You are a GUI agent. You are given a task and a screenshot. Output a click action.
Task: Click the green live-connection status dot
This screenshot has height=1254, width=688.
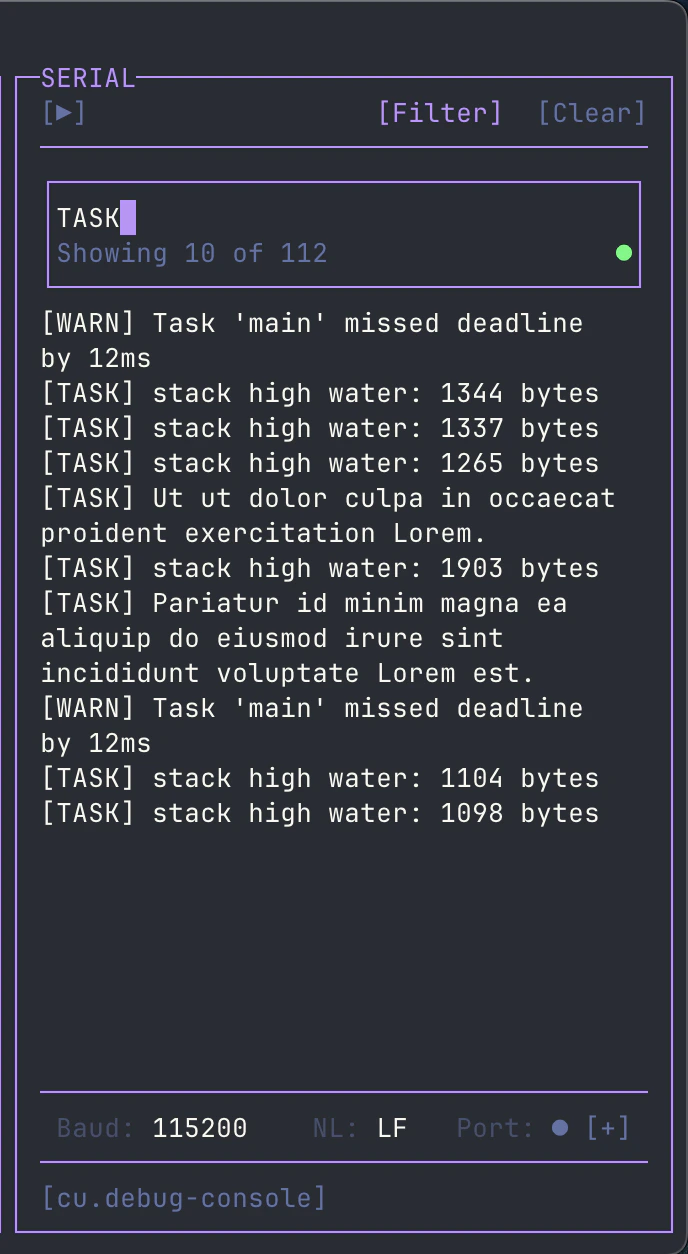pos(623,253)
